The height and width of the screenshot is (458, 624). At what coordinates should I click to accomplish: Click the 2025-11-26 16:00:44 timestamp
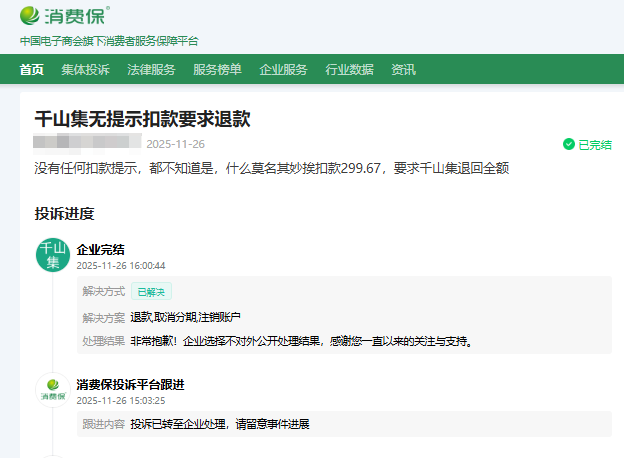click(x=121, y=266)
